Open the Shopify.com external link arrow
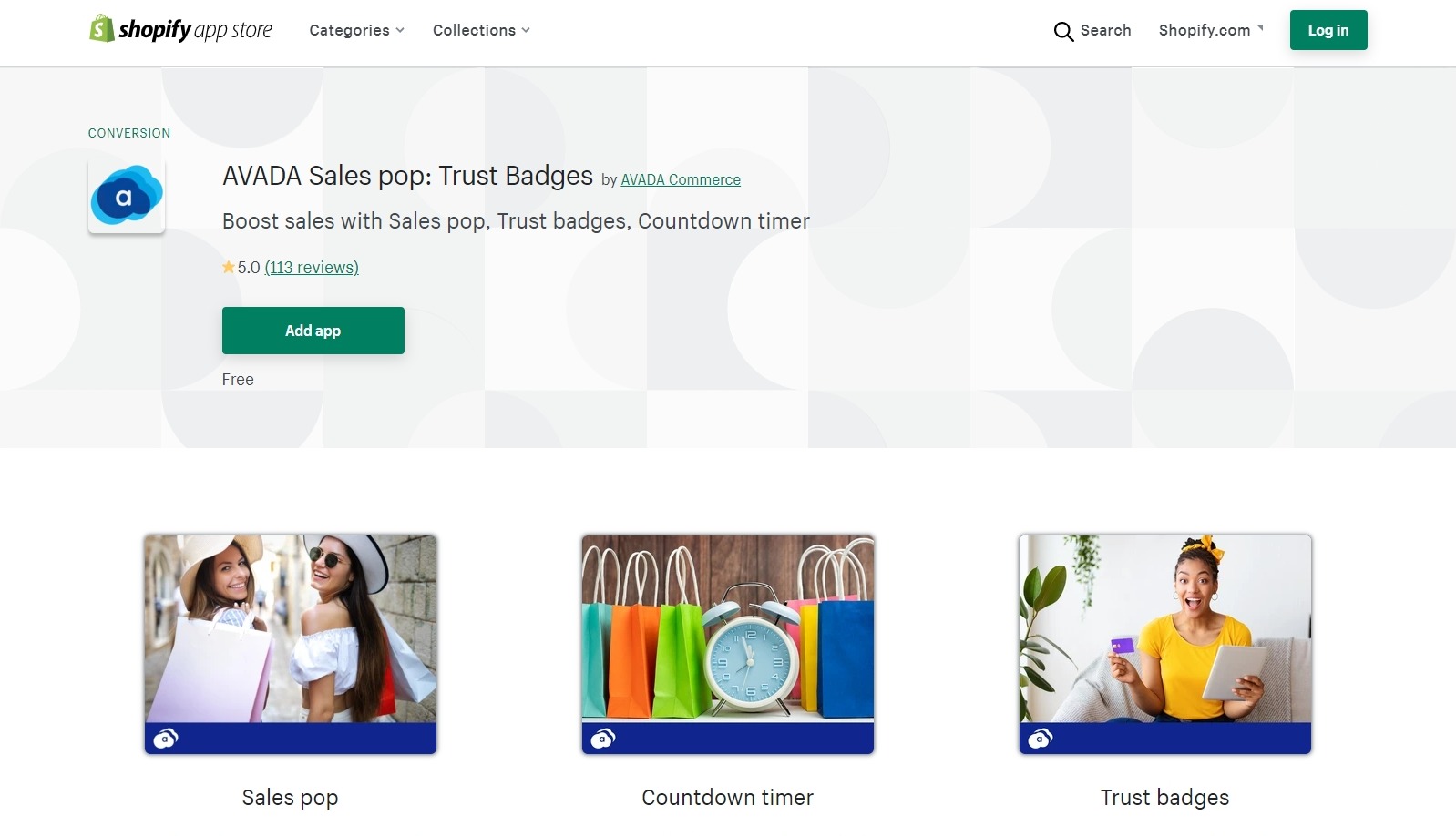The image size is (1456, 836). tap(1260, 28)
